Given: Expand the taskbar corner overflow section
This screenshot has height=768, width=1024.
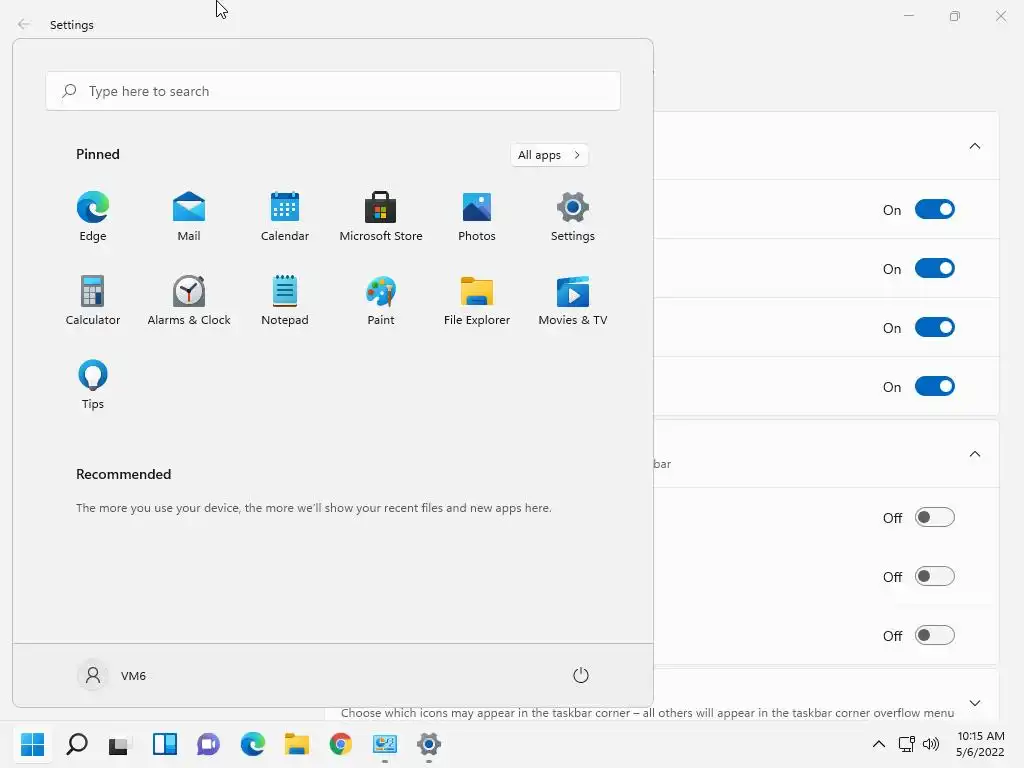Looking at the screenshot, I should pyautogui.click(x=974, y=703).
